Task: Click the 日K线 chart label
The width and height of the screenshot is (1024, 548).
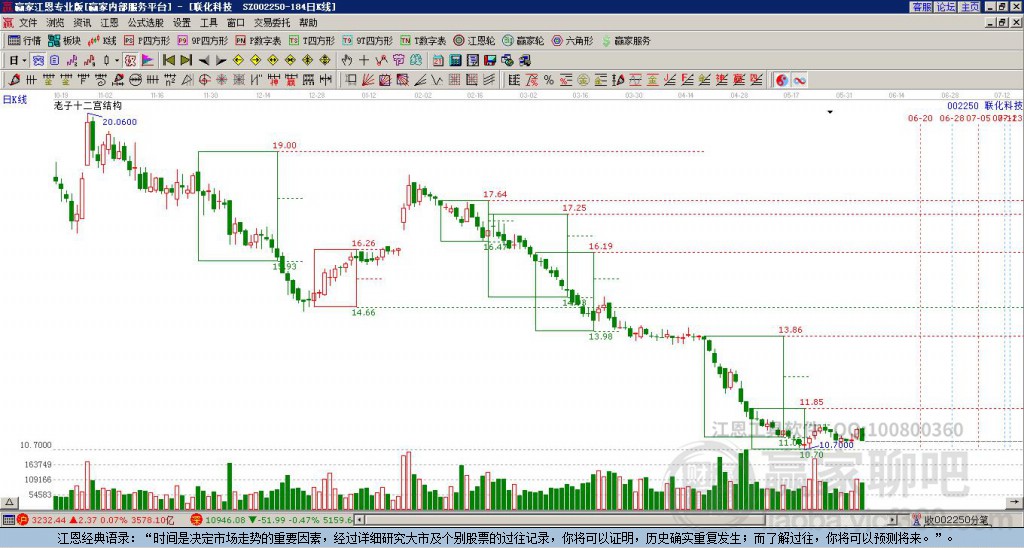Action: pyautogui.click(x=15, y=100)
